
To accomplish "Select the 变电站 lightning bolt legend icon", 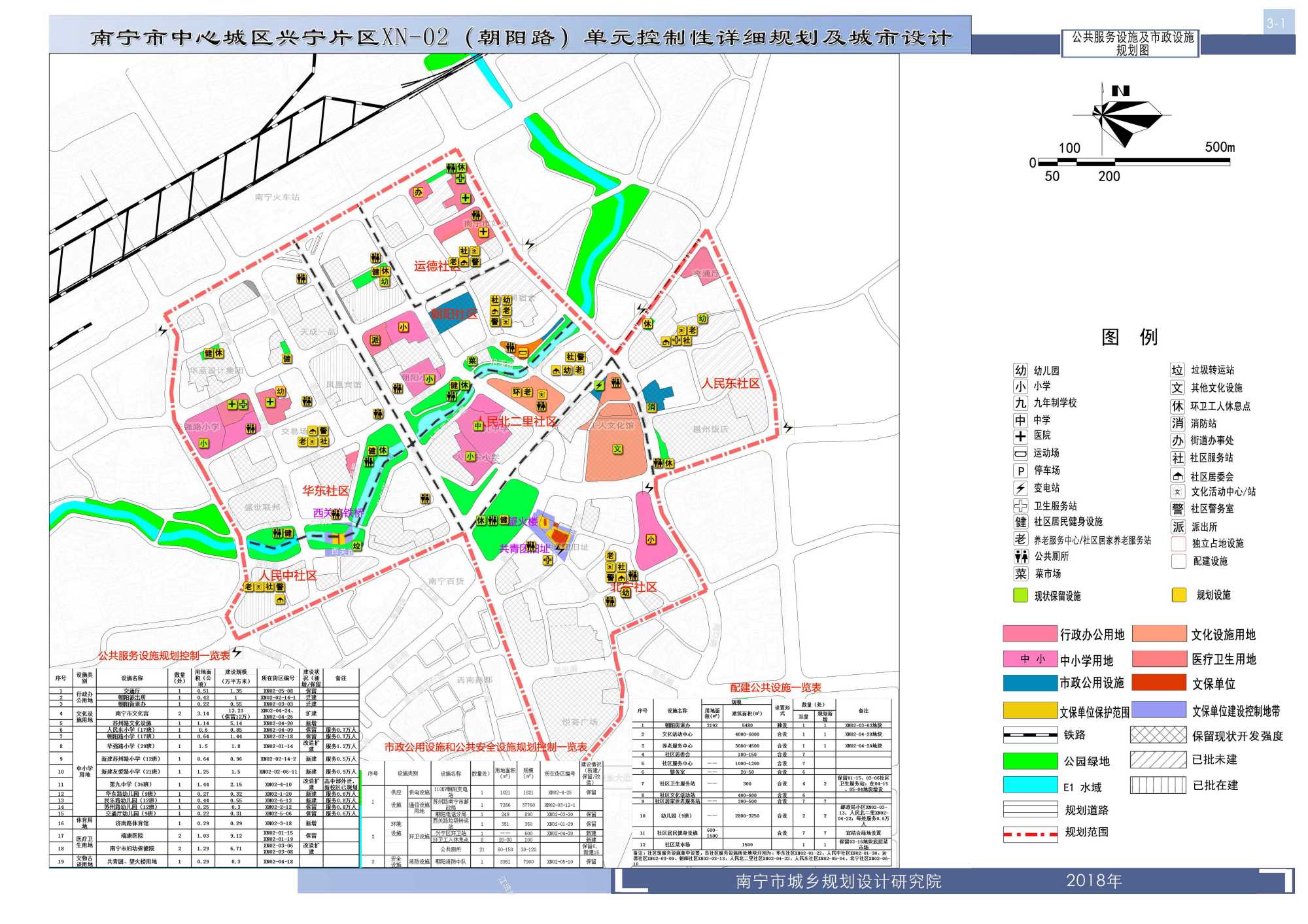I will [x=1020, y=488].
